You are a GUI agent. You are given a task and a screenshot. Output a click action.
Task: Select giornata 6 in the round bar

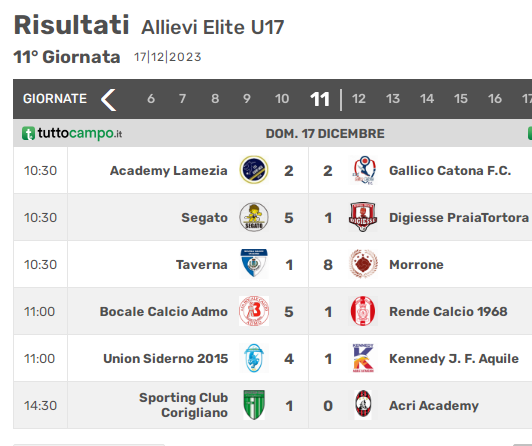151,99
